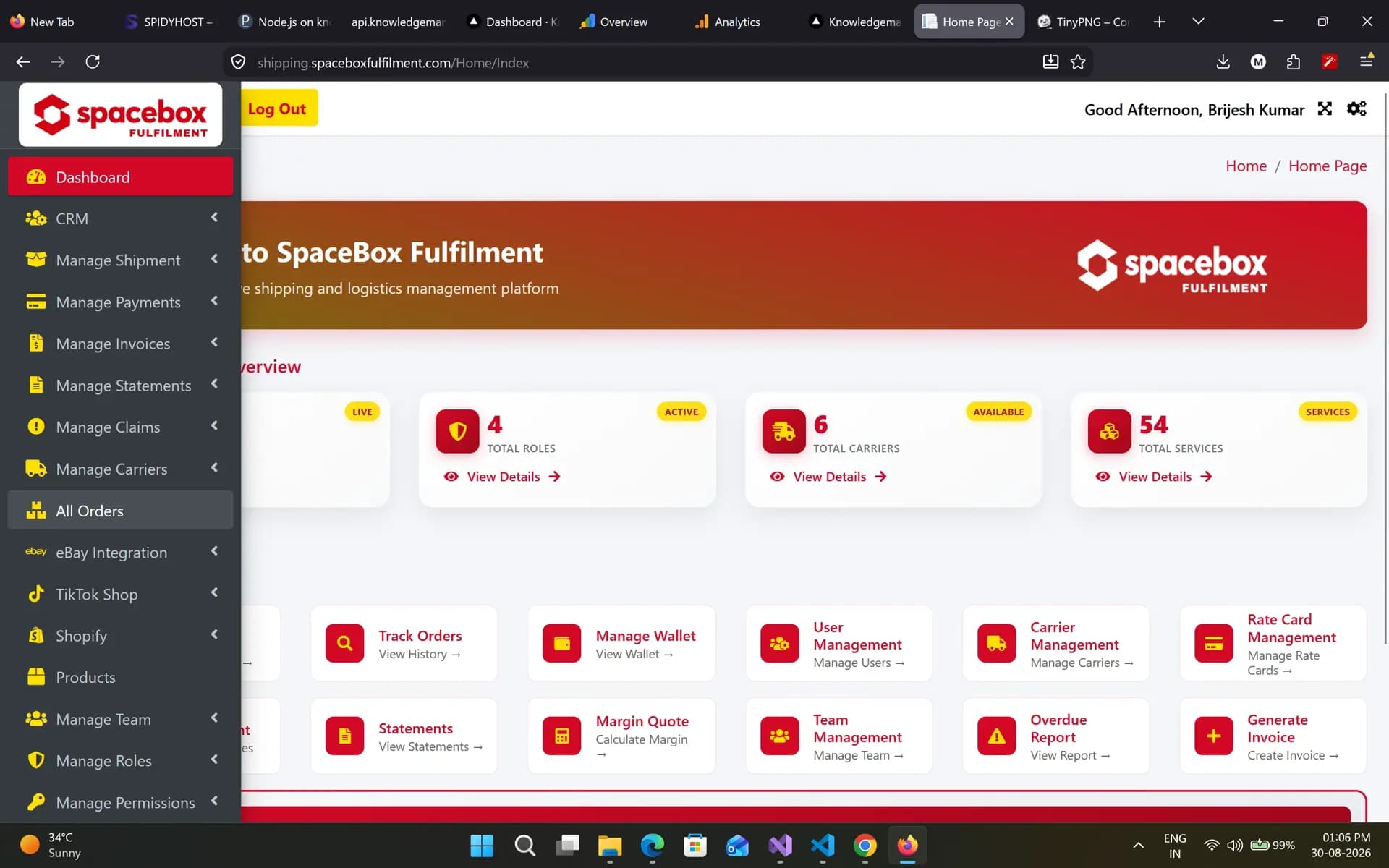Click the Margin Quote calculator icon
Screen dimensions: 1389x868
click(561, 736)
